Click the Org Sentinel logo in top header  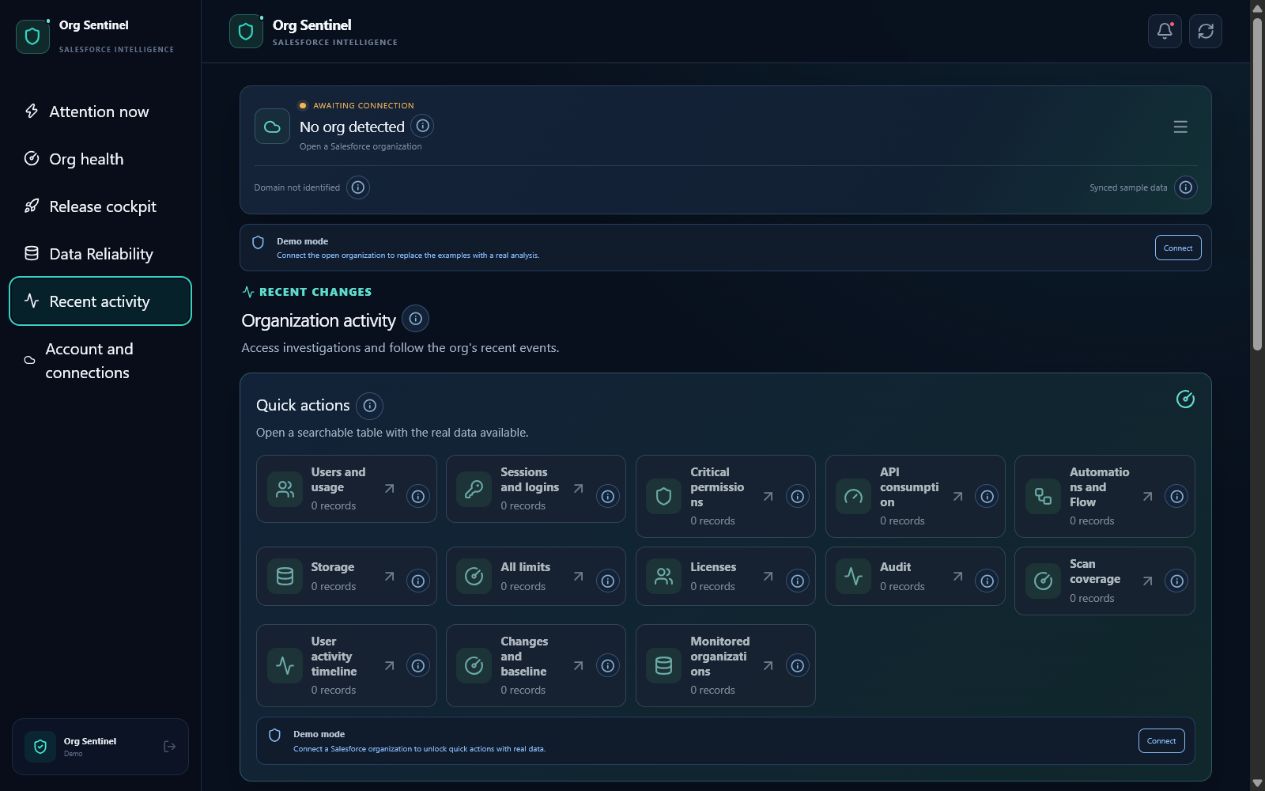[246, 31]
